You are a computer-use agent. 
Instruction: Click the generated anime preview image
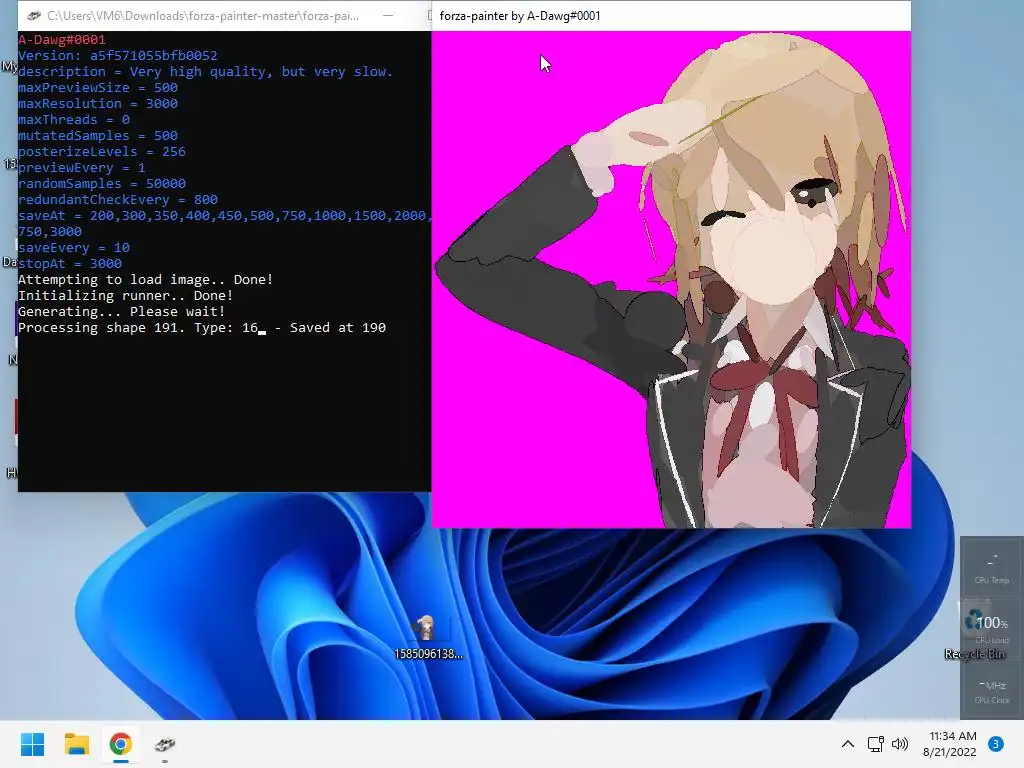pyautogui.click(x=671, y=280)
